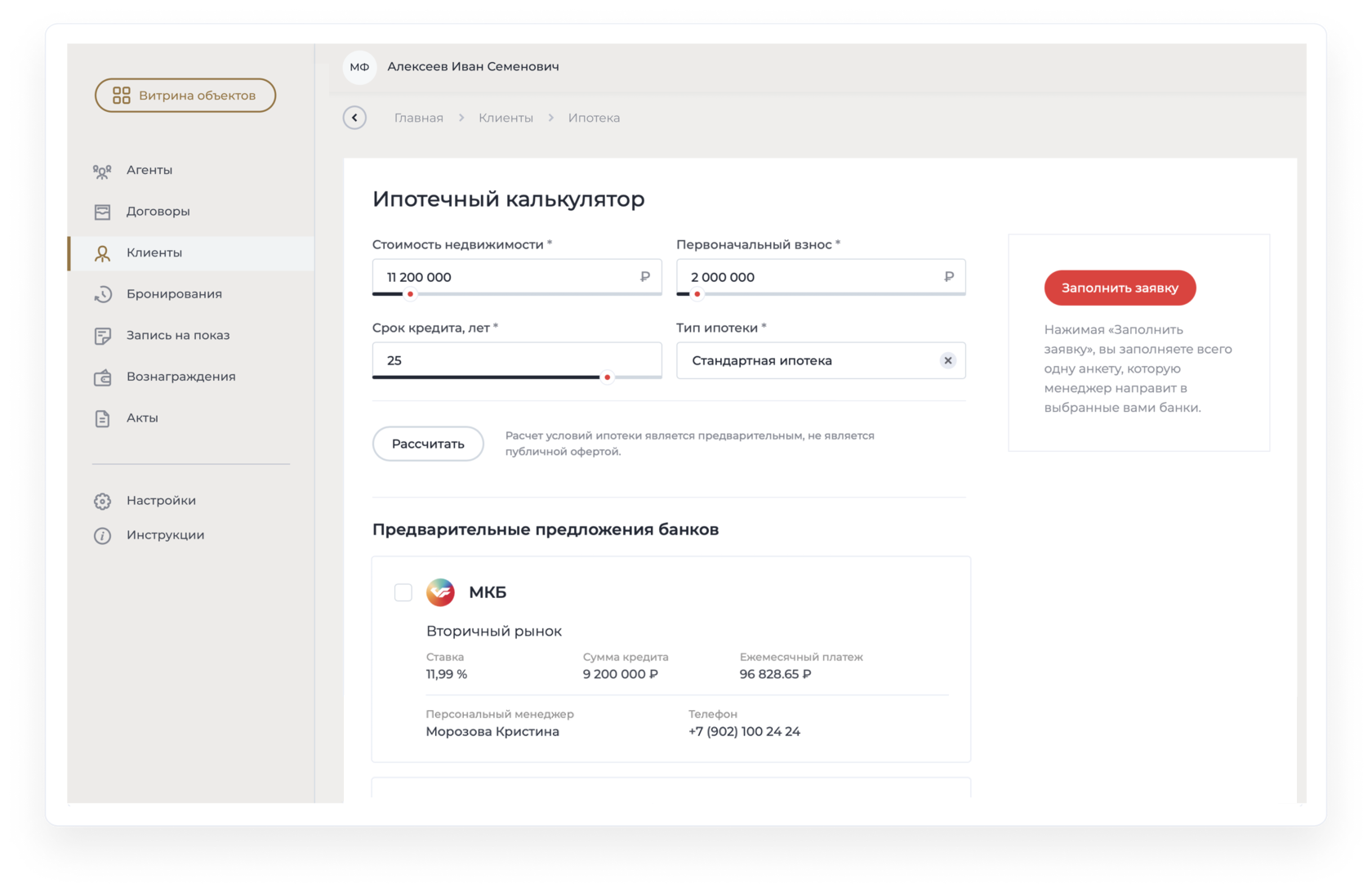Click the Агенты people icon
The image size is (1372, 893).
pos(102,171)
